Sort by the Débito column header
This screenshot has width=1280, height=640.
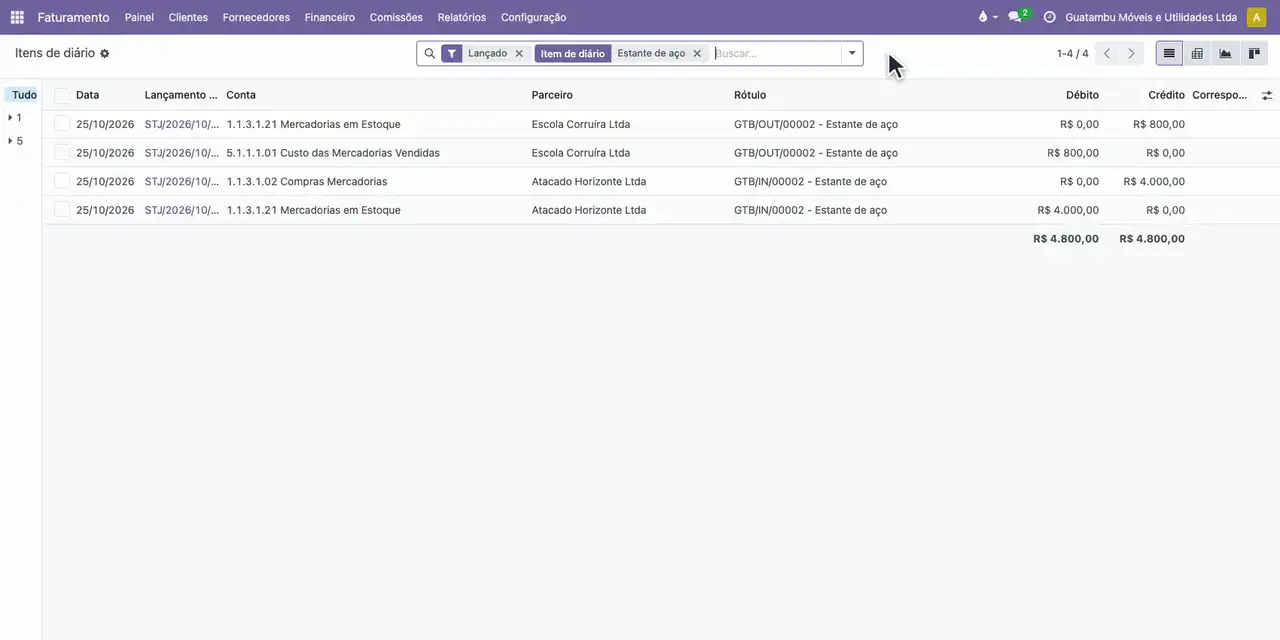click(x=1082, y=95)
